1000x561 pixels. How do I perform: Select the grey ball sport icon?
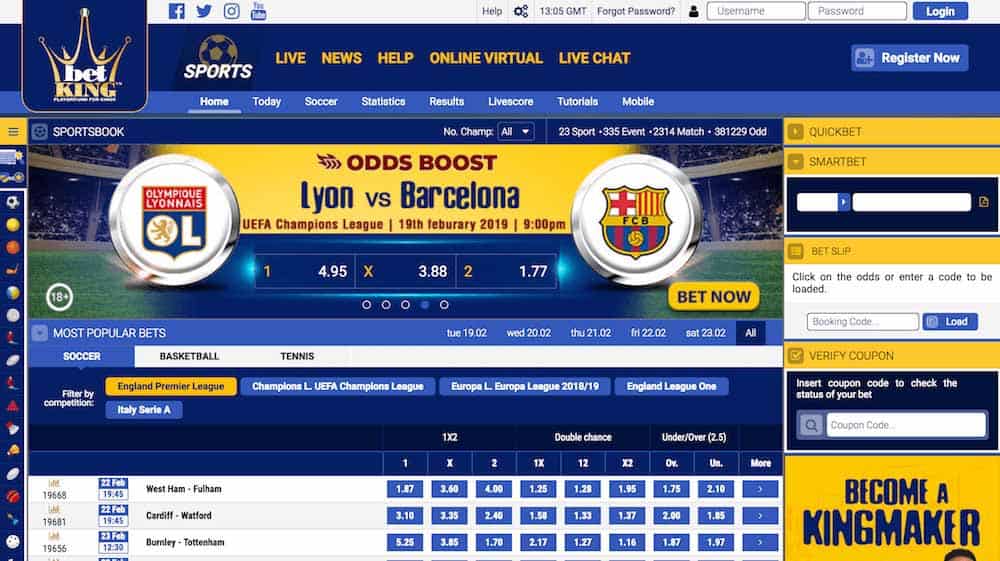point(13,315)
